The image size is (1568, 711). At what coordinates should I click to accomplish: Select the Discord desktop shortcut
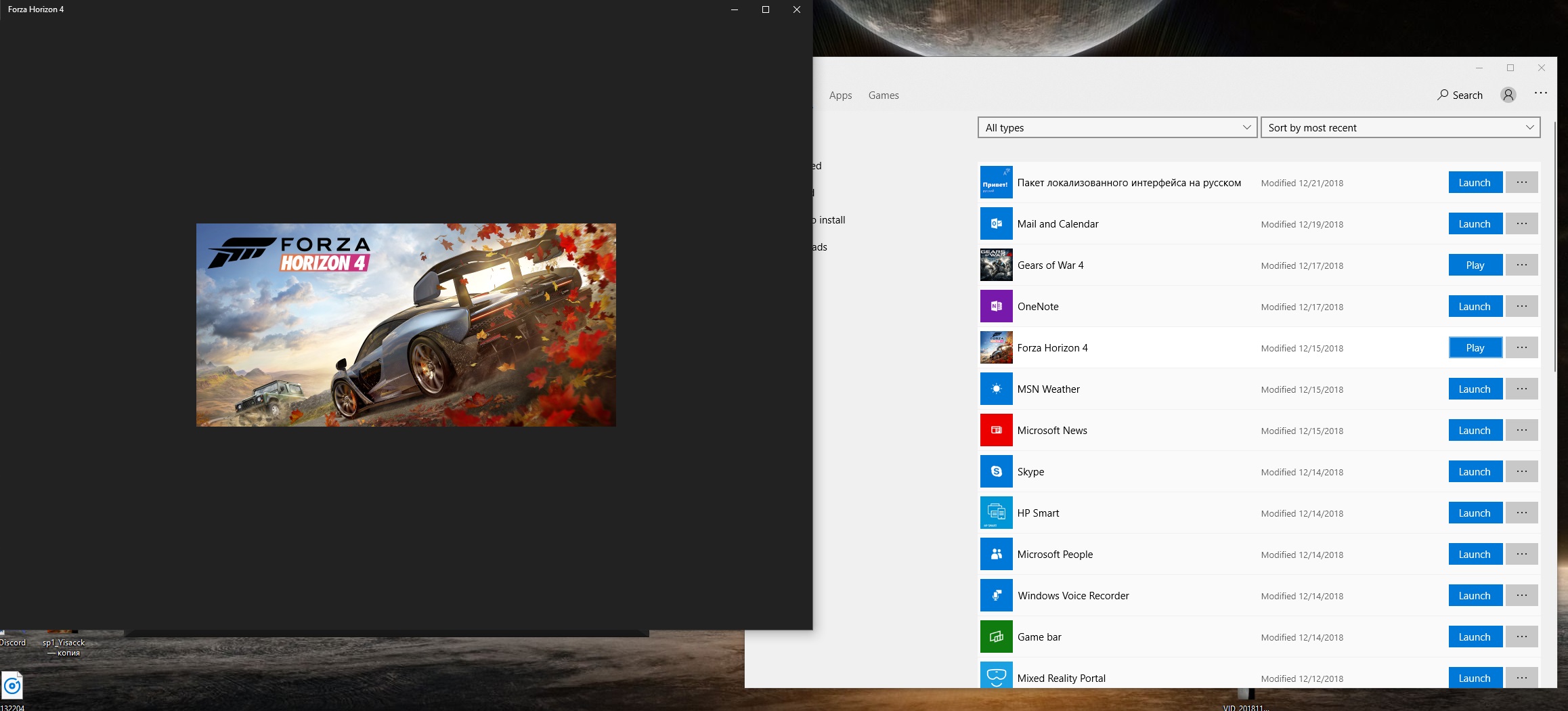12,640
